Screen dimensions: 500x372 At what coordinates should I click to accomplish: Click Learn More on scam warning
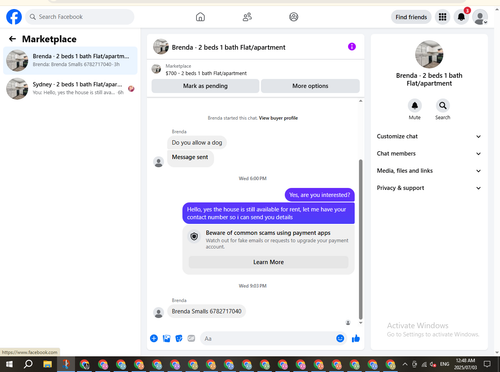(268, 262)
